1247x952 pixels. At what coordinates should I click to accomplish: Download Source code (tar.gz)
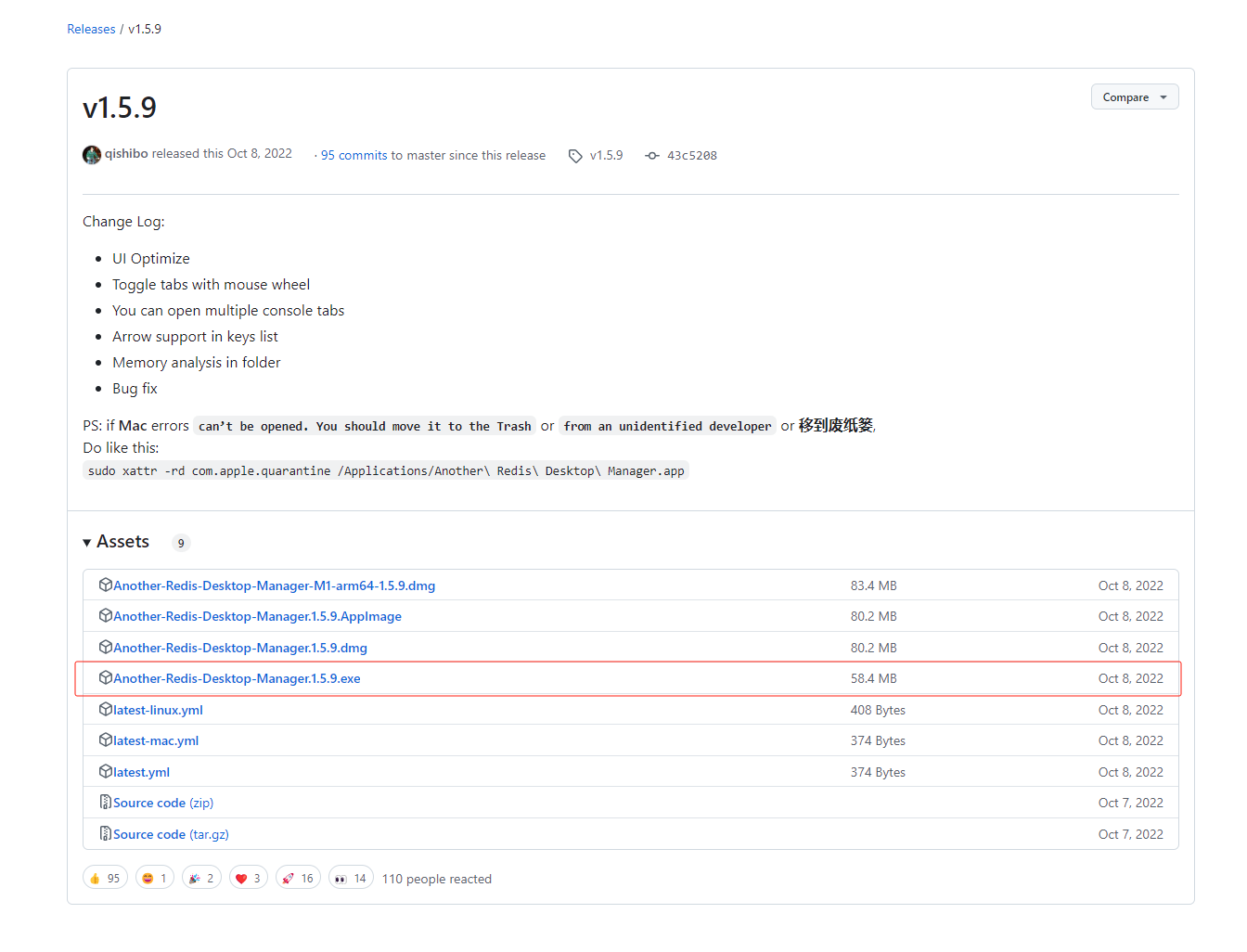[x=171, y=834]
